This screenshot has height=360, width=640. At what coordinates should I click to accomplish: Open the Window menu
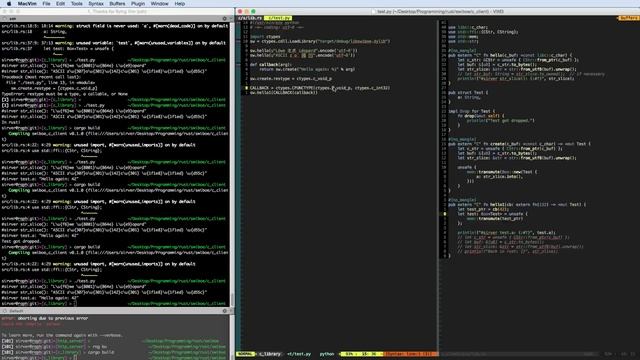[x=159, y=4]
